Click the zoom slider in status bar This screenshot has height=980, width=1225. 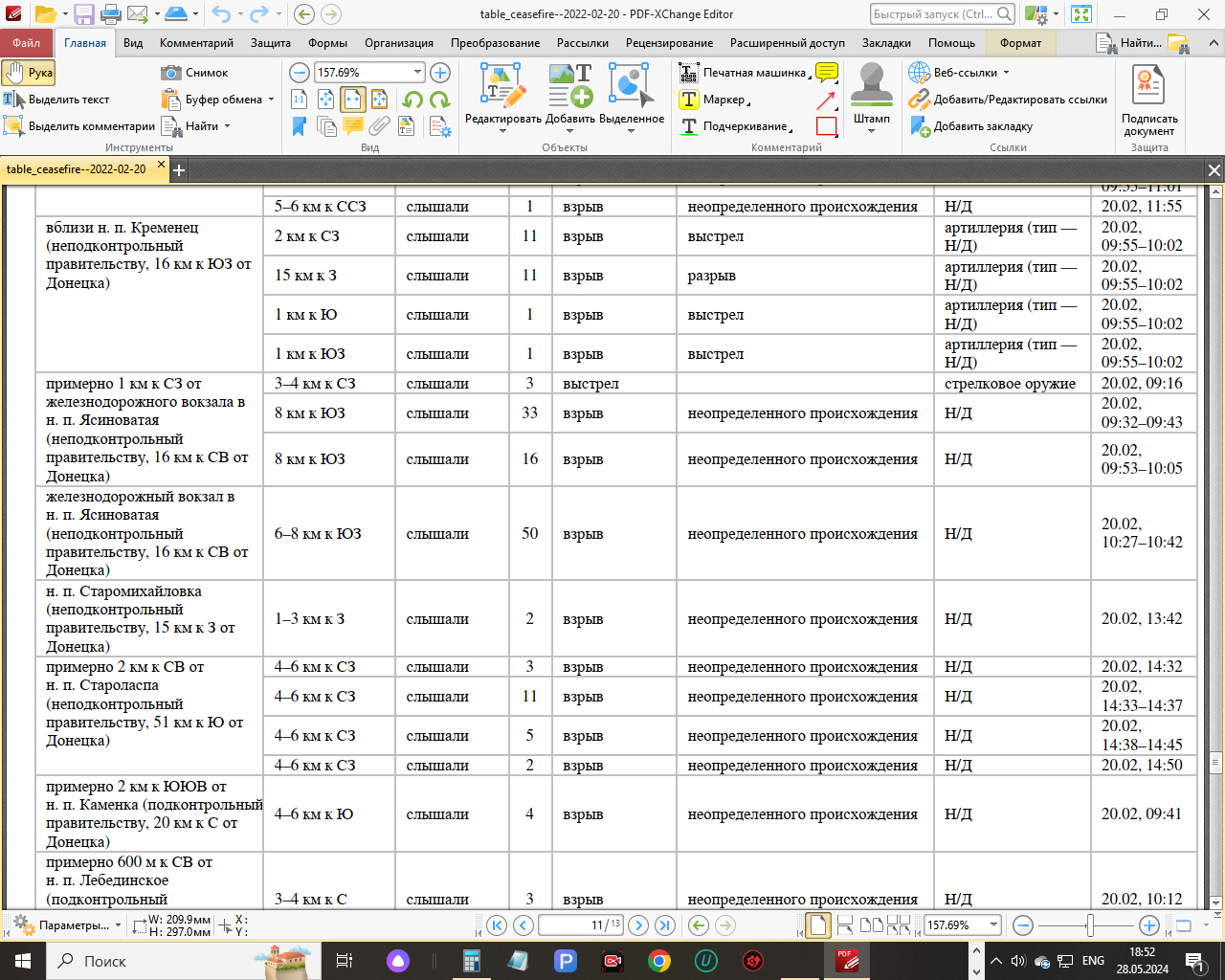coord(1089,925)
